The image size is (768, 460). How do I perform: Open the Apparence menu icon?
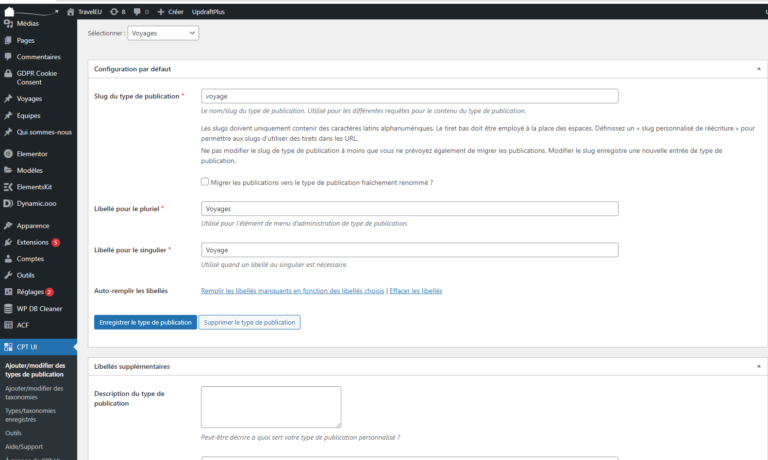click(x=8, y=226)
